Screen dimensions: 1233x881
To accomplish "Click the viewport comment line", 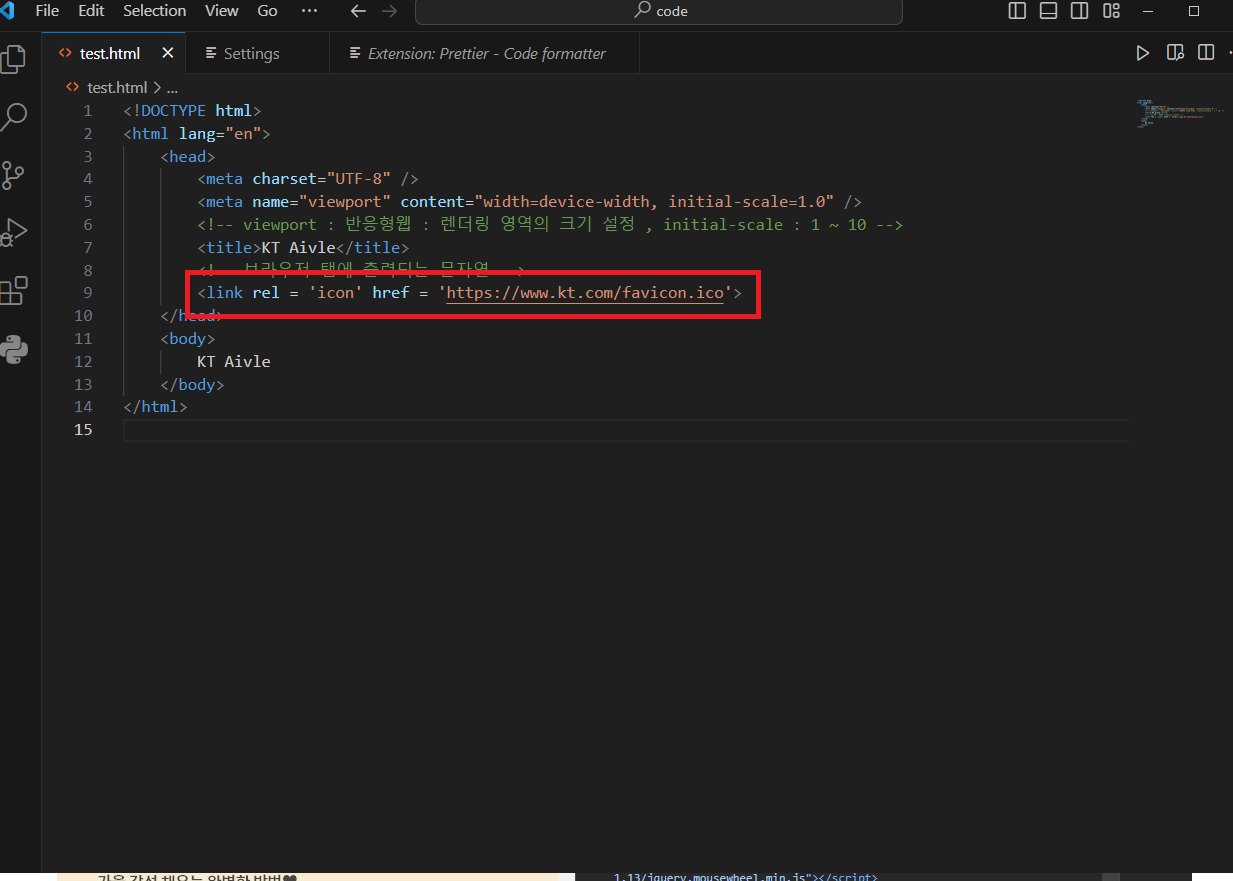I will [550, 225].
